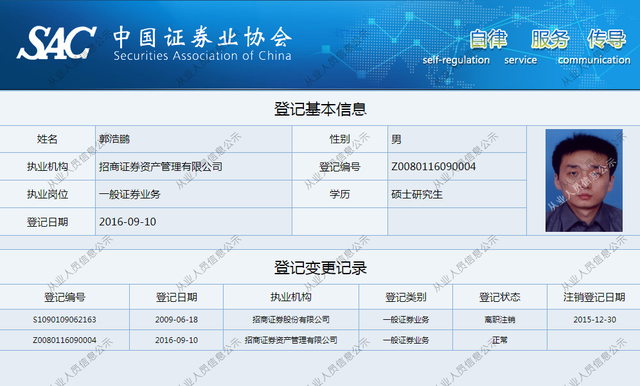Click the 注销登记日期 column header
The width and height of the screenshot is (640, 386).
tap(594, 297)
